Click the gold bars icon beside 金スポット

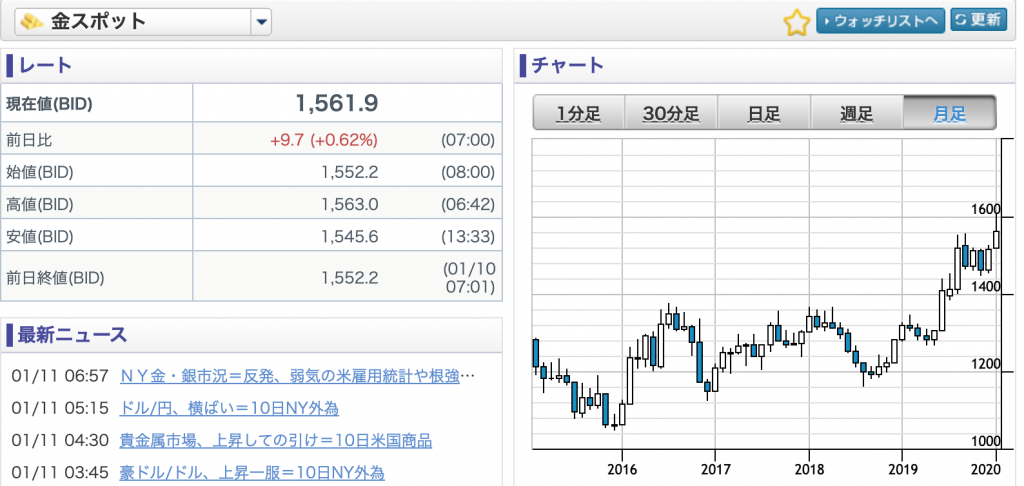32,22
